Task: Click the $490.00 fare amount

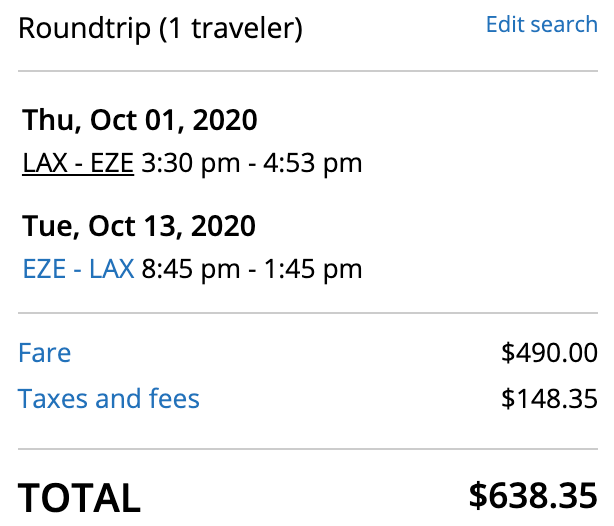Action: (549, 353)
